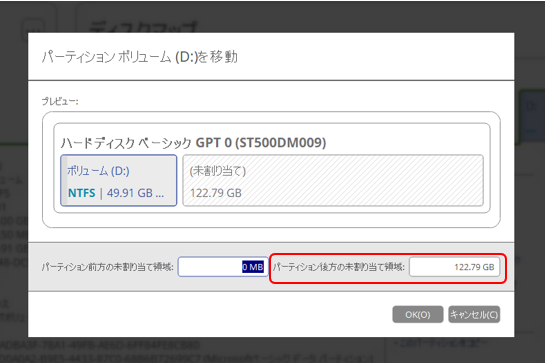The height and width of the screenshot is (363, 547).
Task: Click the キャンセル(C) button
Action: click(x=474, y=315)
